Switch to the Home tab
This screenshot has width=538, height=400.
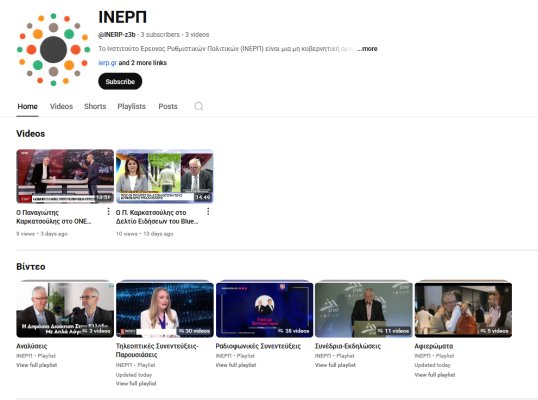27,106
